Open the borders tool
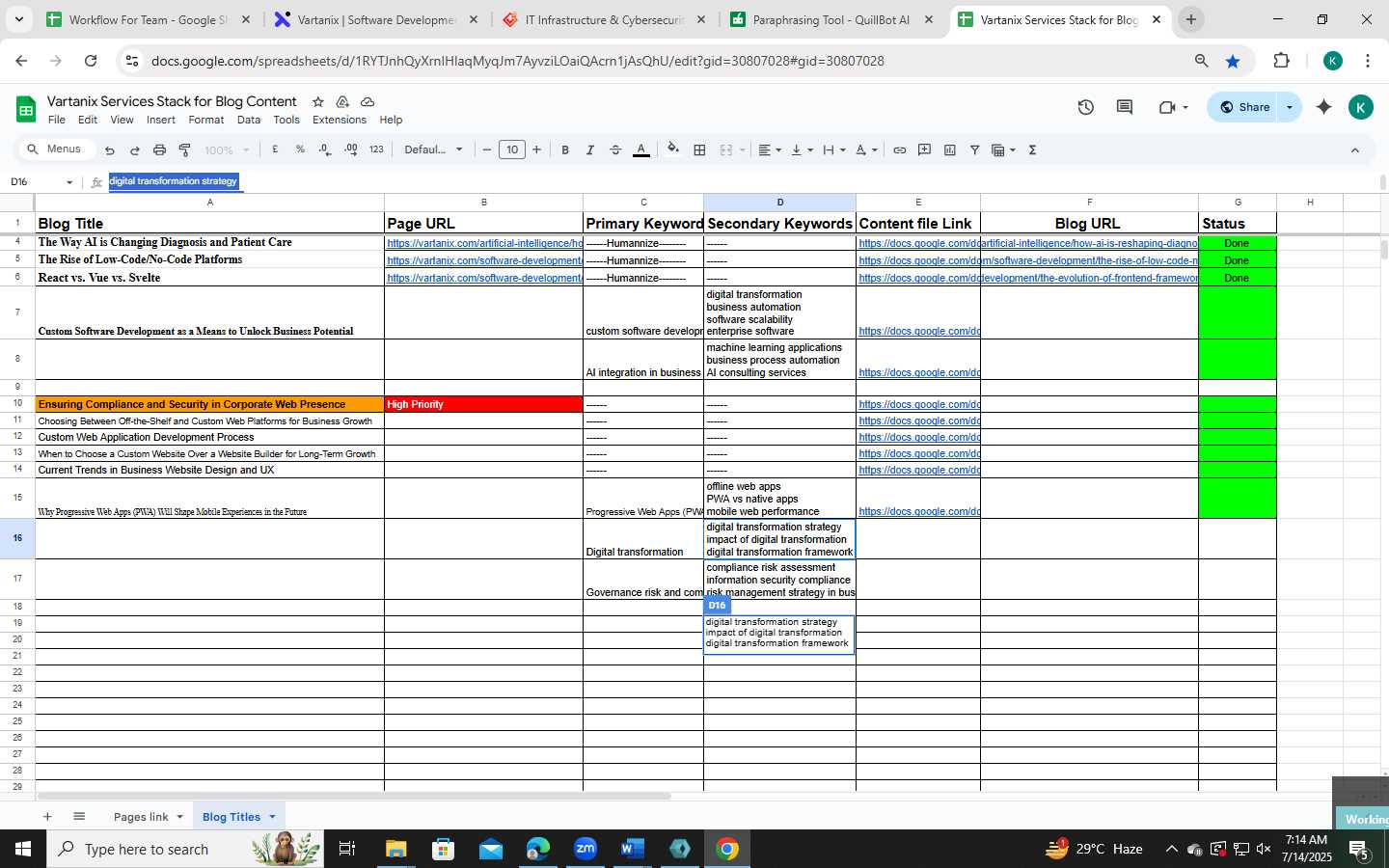The width and height of the screenshot is (1389, 868). [x=700, y=149]
